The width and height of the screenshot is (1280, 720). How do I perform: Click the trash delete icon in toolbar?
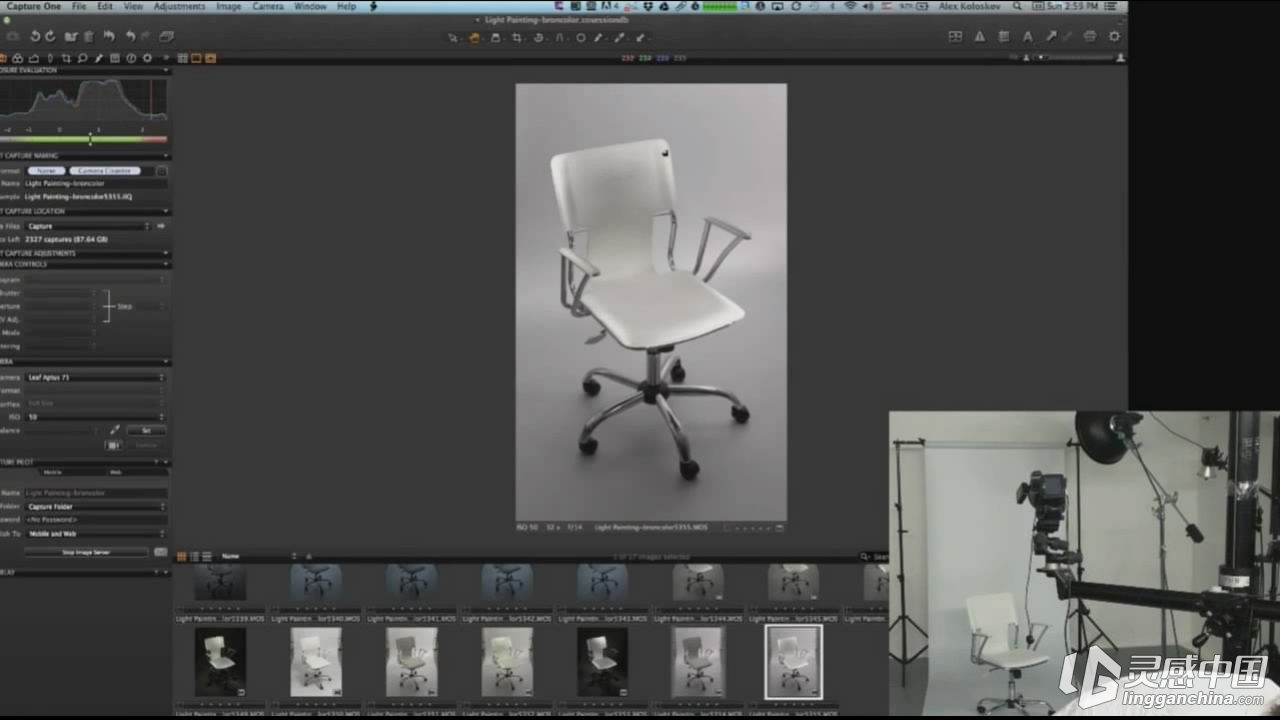coord(89,36)
